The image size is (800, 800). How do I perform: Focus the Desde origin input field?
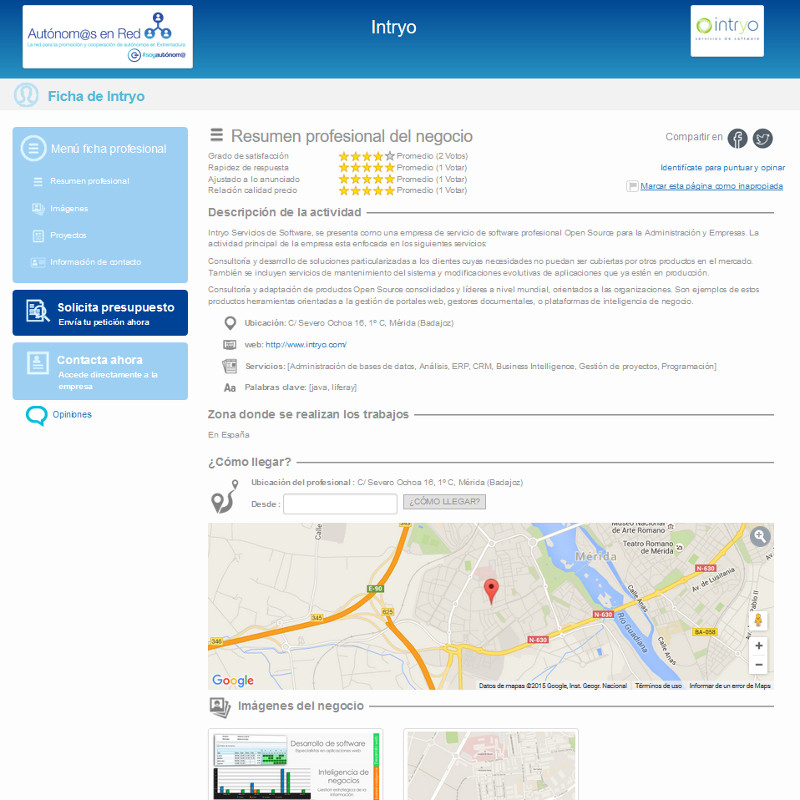[340, 504]
